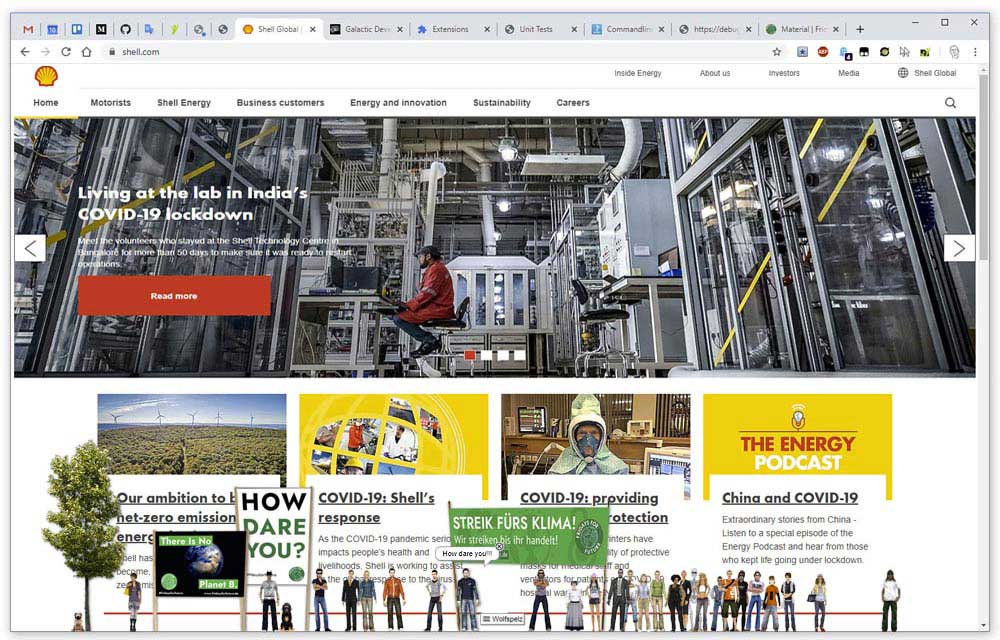
Task: Open the user profile avatar
Action: 954,52
